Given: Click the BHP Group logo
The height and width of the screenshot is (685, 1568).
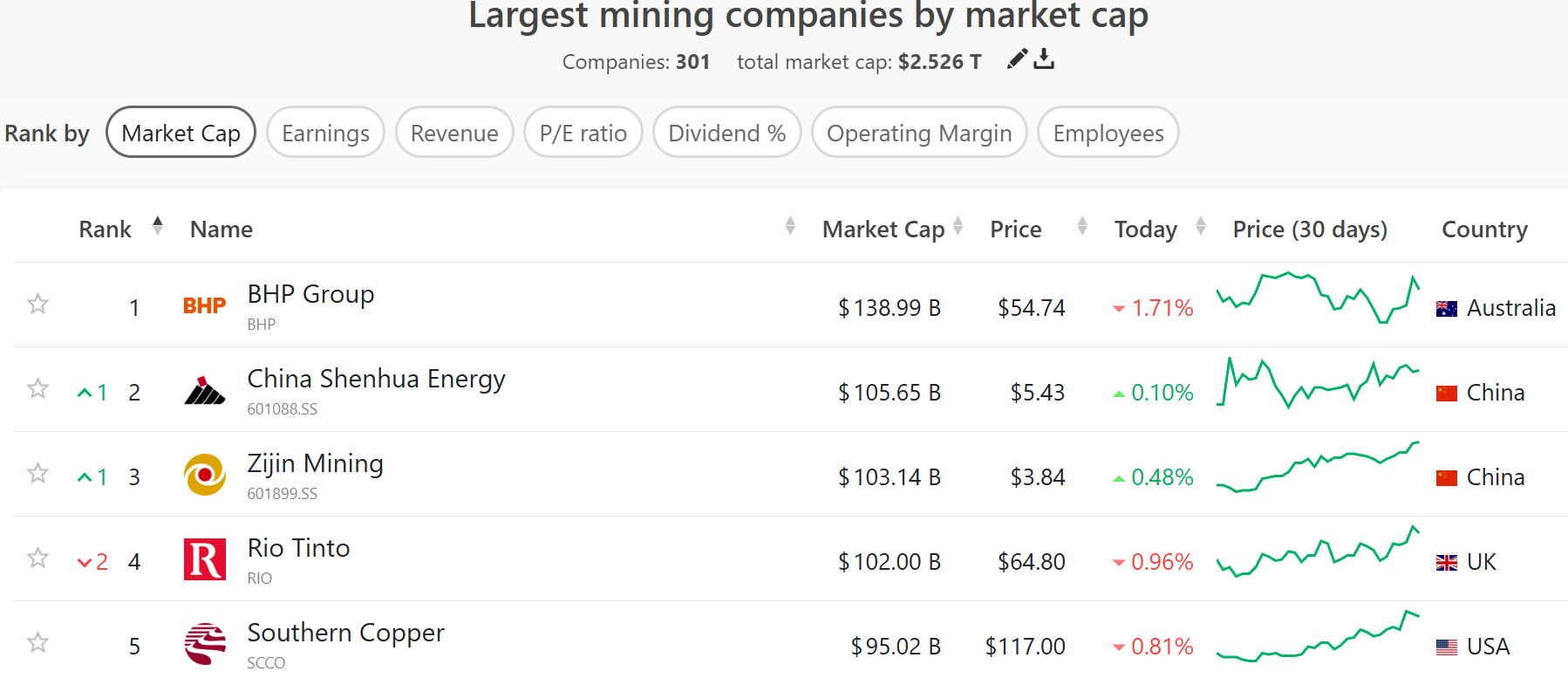Looking at the screenshot, I should pyautogui.click(x=205, y=305).
